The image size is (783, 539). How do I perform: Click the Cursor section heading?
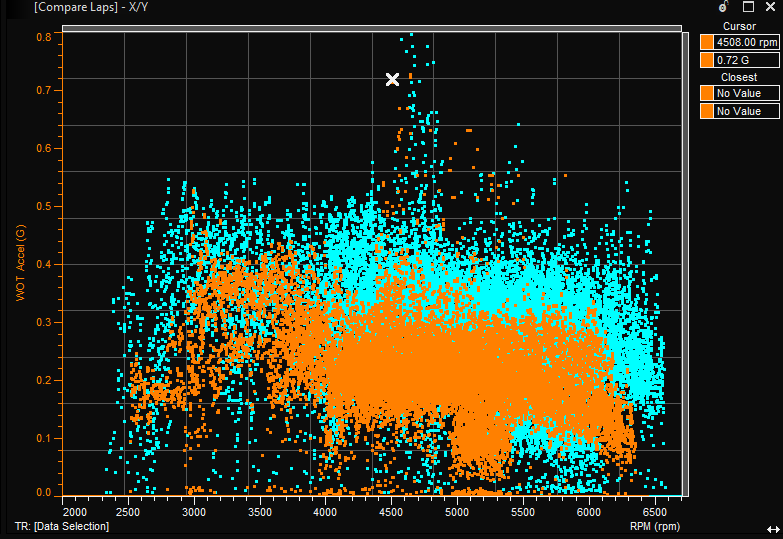tap(739, 26)
